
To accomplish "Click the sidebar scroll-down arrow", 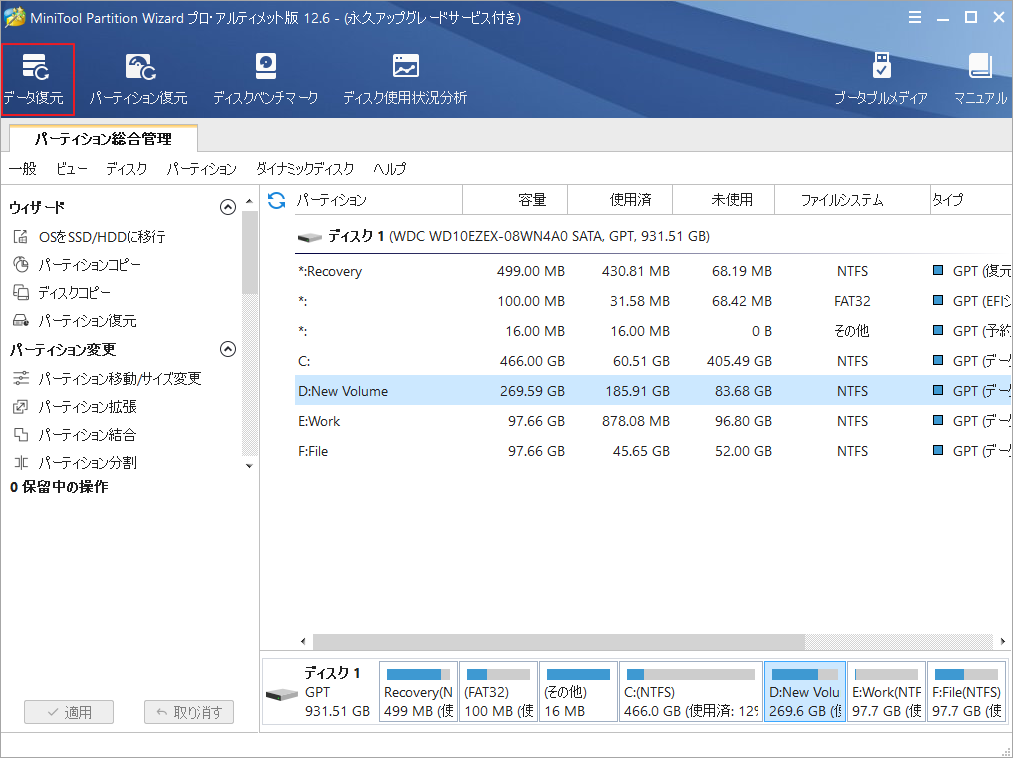I will tap(249, 465).
